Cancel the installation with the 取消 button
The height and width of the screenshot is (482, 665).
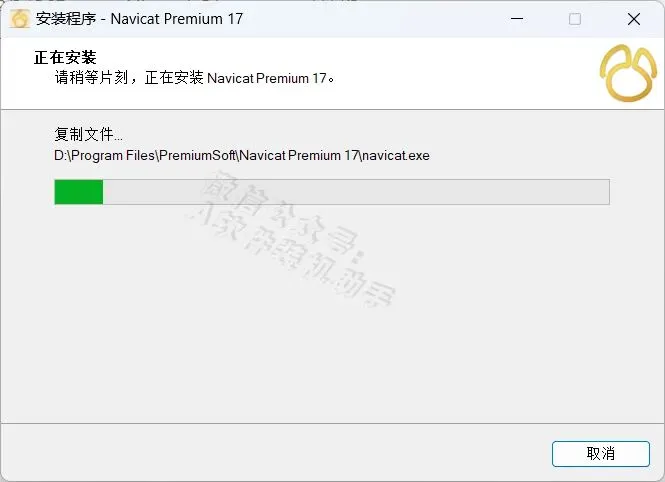coord(601,454)
